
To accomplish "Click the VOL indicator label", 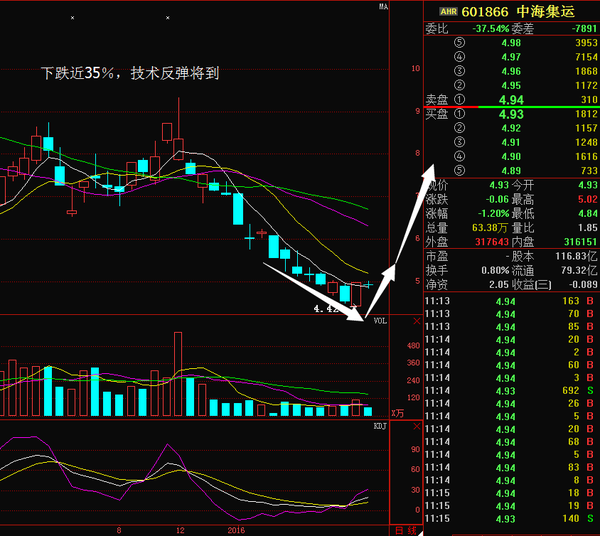I will click(379, 321).
